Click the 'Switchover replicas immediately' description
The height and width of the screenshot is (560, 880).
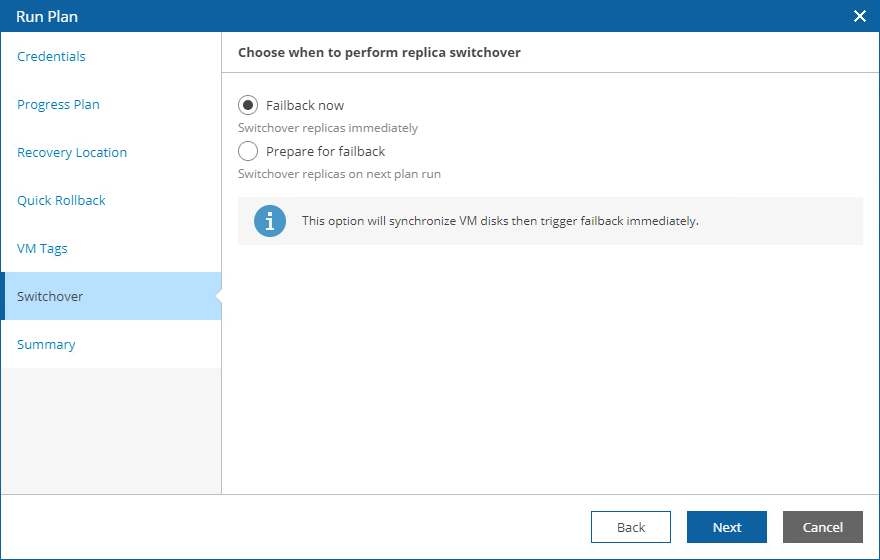click(x=328, y=128)
